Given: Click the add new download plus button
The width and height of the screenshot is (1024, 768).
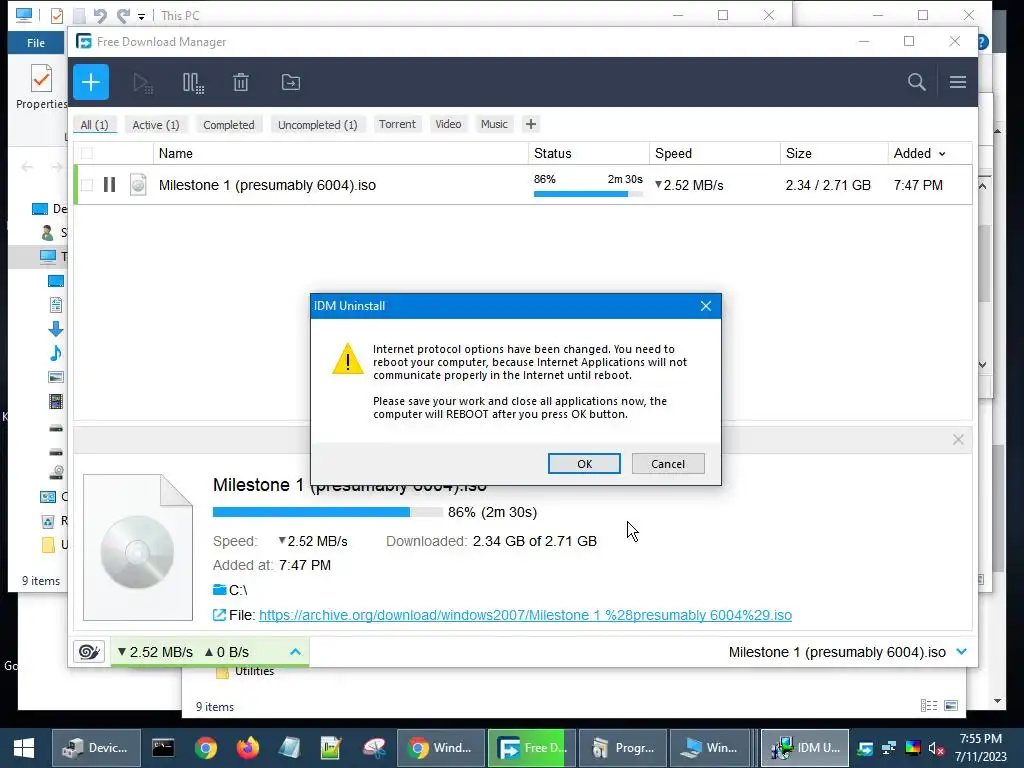Looking at the screenshot, I should coord(91,82).
